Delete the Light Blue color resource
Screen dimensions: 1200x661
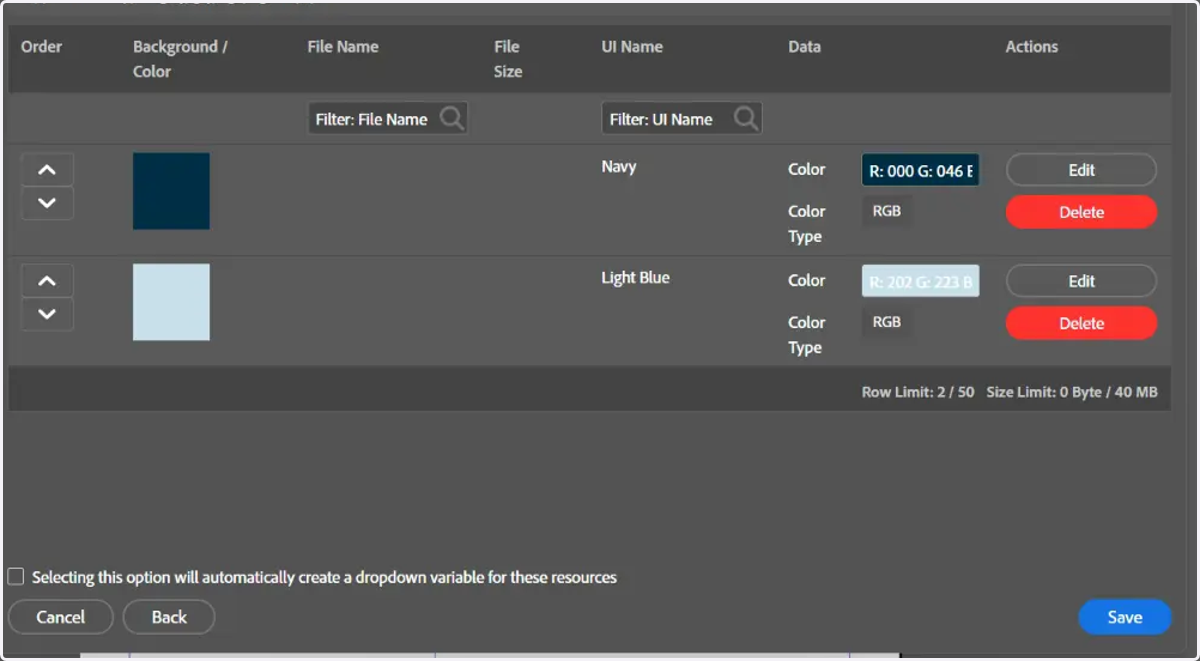1081,323
